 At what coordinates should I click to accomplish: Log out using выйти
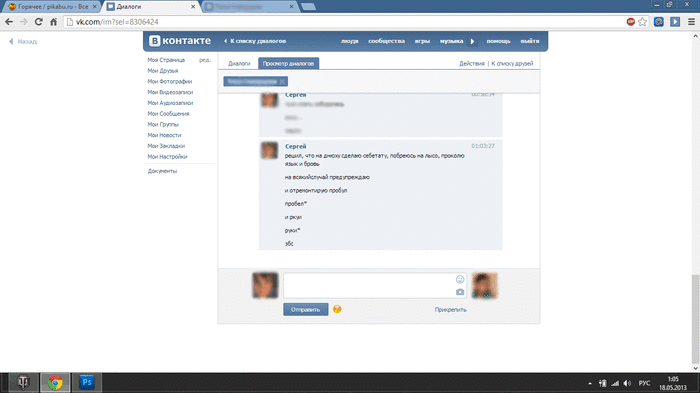tap(530, 41)
